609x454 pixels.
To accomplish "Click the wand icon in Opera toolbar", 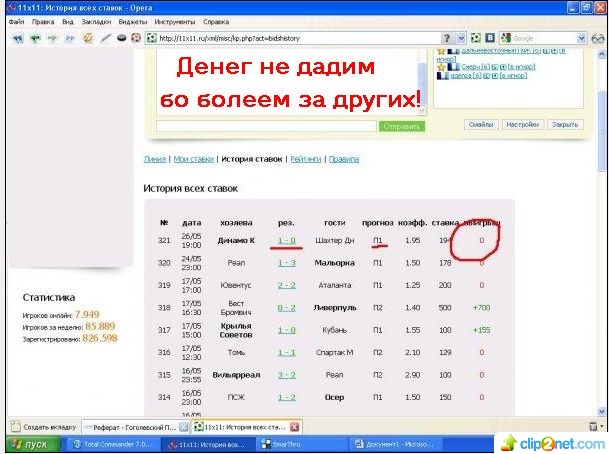I will [x=104, y=38].
